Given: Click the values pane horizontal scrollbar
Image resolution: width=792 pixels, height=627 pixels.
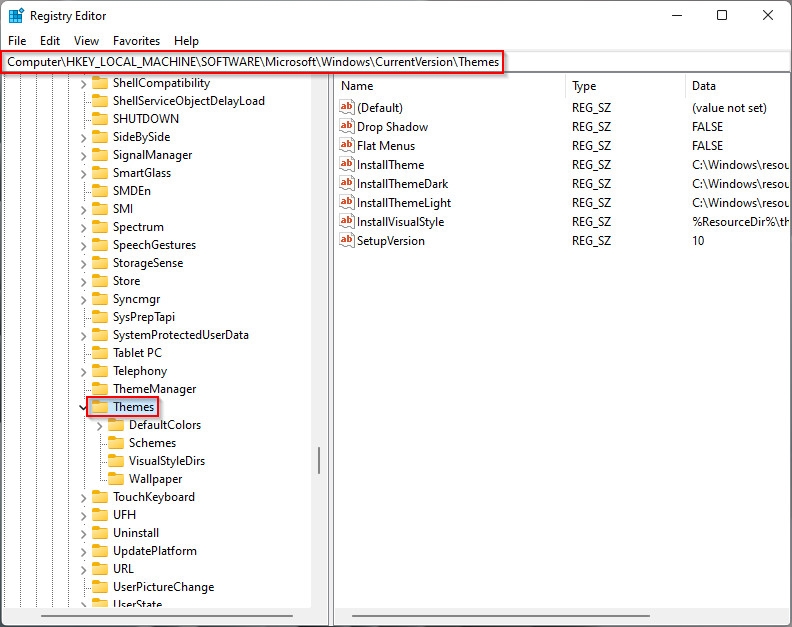Looking at the screenshot, I should 501,616.
